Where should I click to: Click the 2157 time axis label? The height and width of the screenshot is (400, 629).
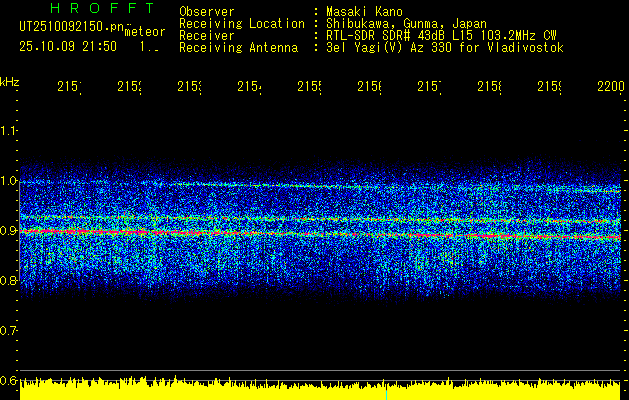tap(429, 86)
